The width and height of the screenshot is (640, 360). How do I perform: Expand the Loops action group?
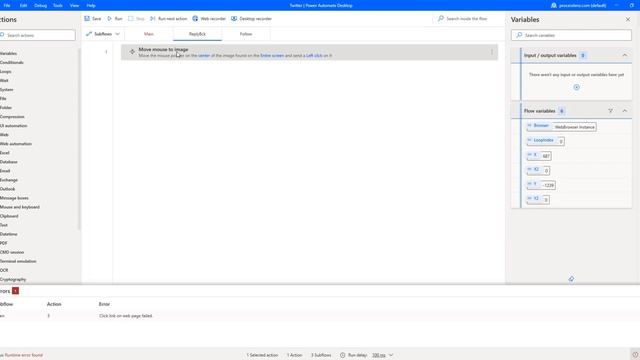(6, 71)
